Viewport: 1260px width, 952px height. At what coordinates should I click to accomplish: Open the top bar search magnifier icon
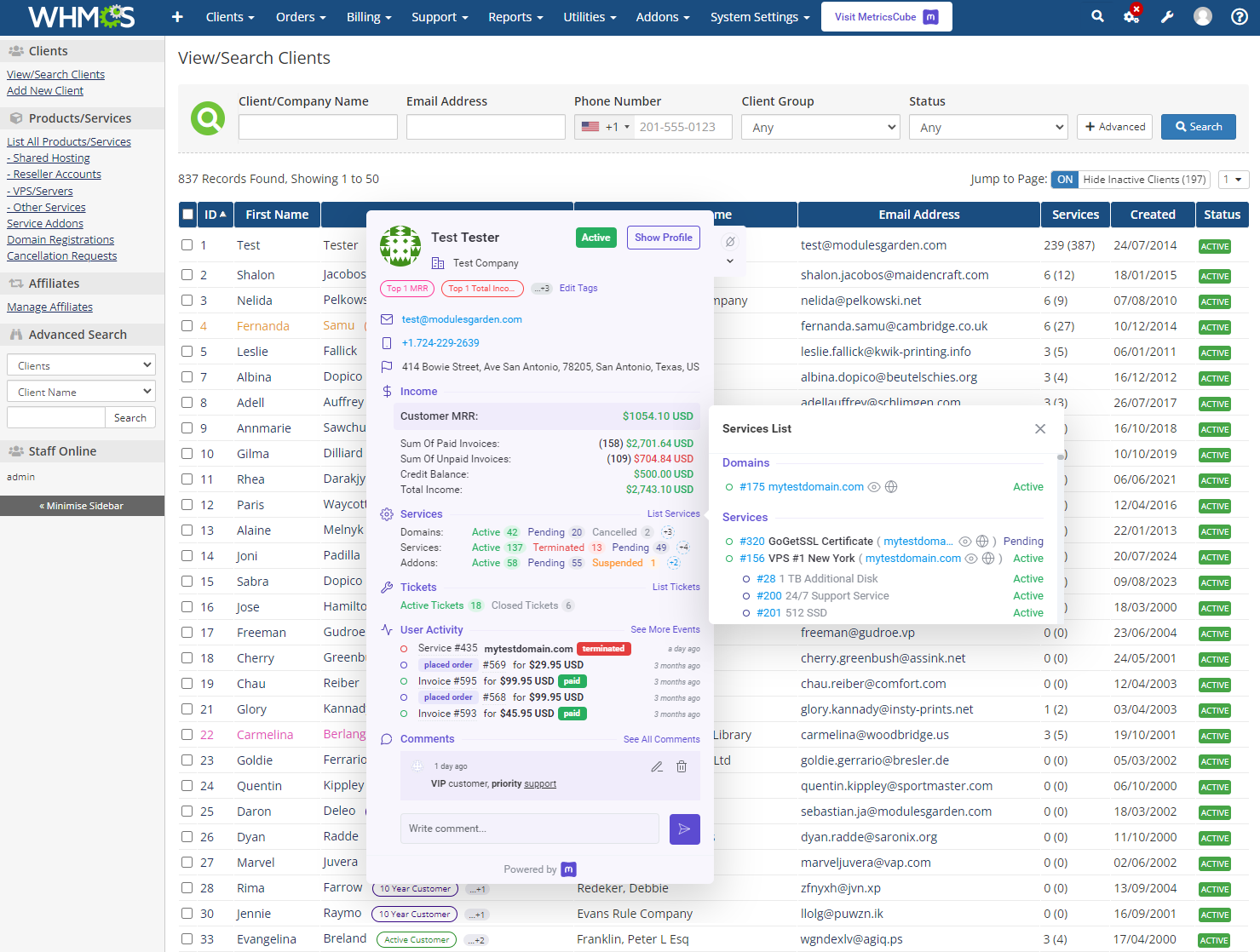1097,17
